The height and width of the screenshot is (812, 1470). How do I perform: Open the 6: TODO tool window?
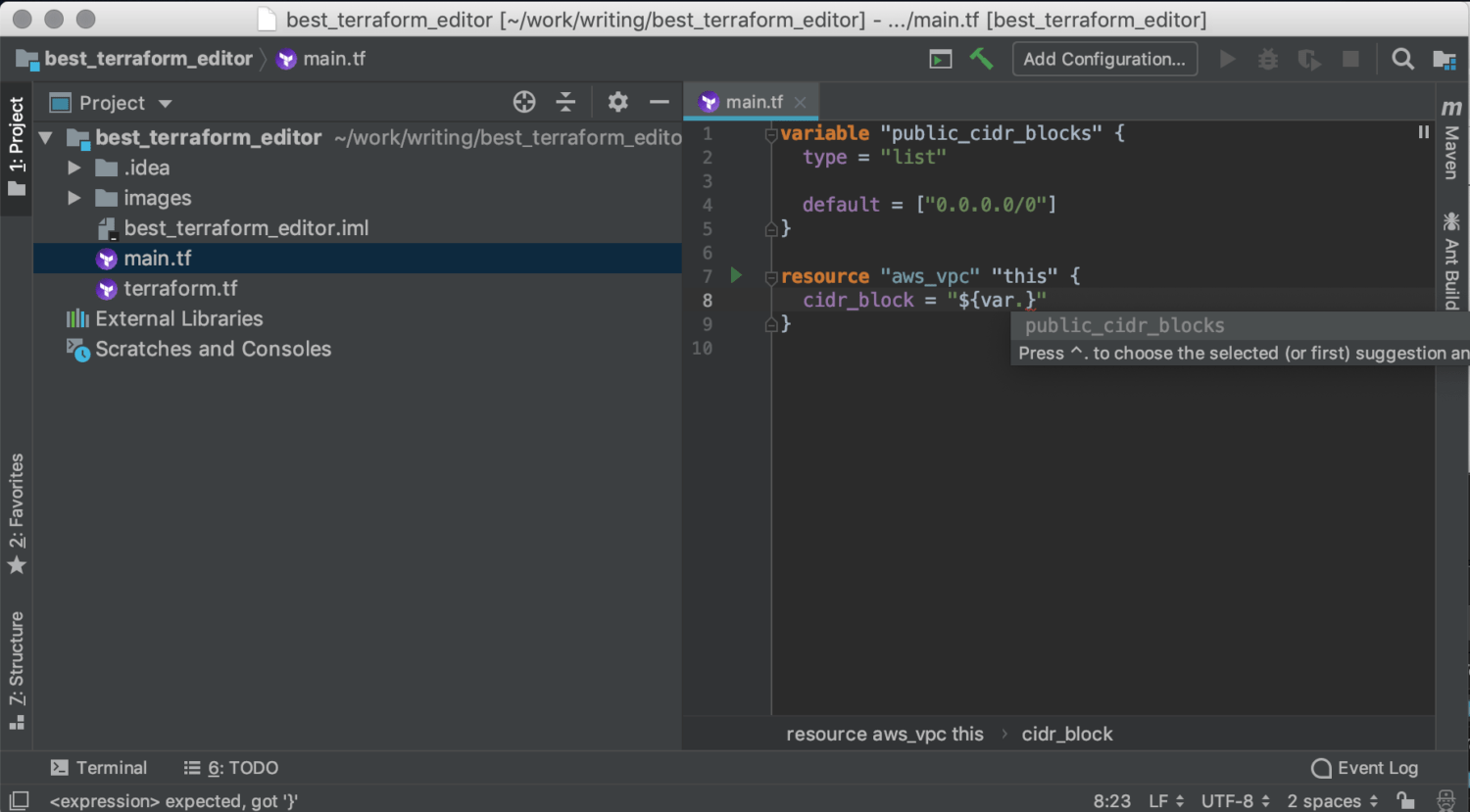(231, 768)
